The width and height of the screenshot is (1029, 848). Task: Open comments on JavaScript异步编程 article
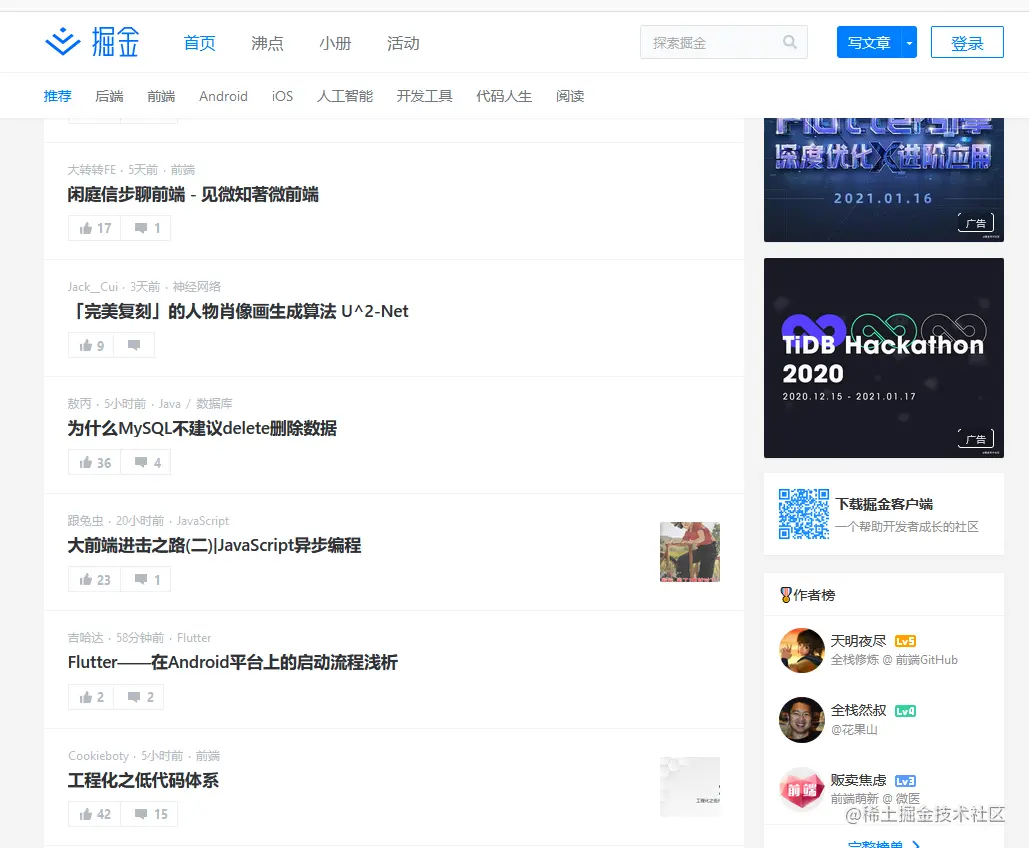pos(146,579)
